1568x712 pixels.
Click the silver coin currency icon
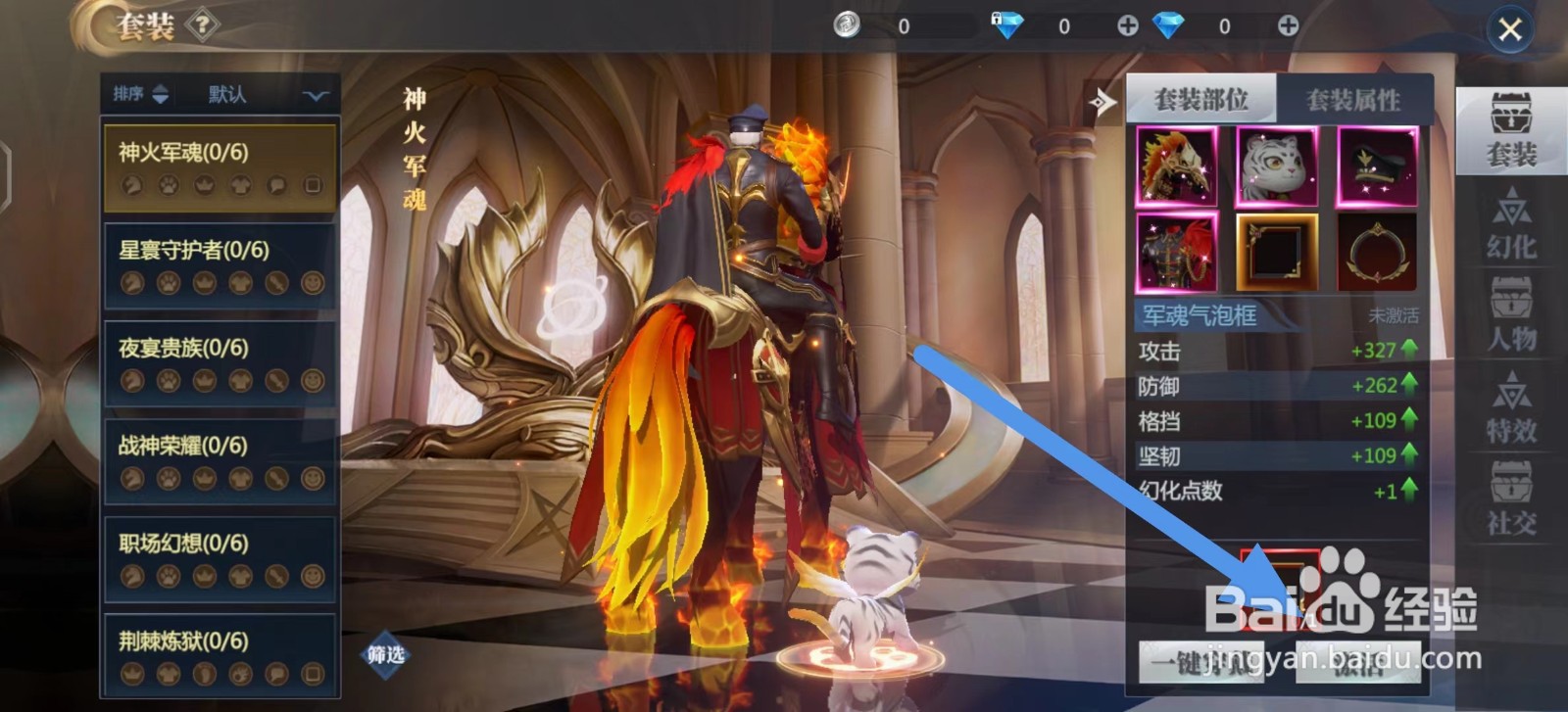(x=848, y=25)
